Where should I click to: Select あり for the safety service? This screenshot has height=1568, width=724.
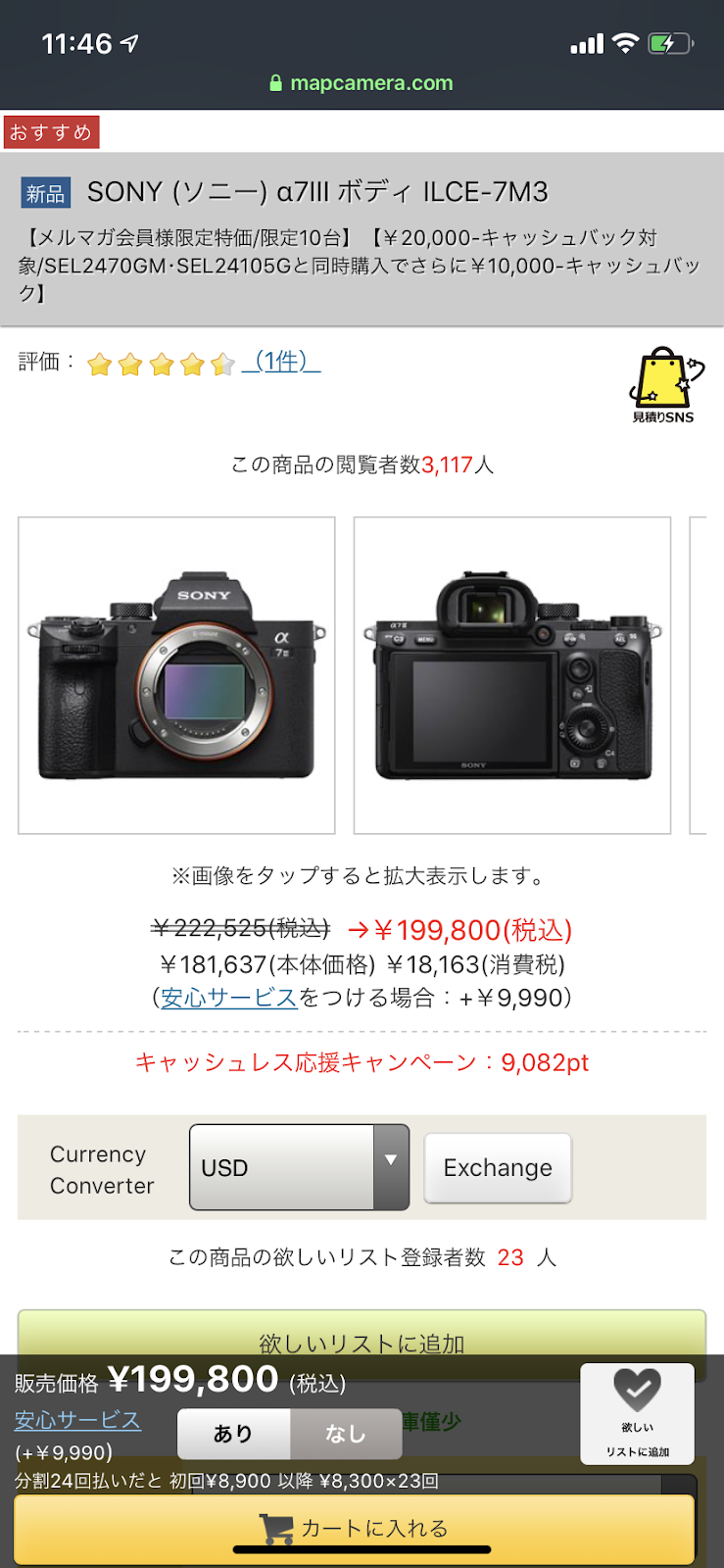pyautogui.click(x=233, y=1434)
